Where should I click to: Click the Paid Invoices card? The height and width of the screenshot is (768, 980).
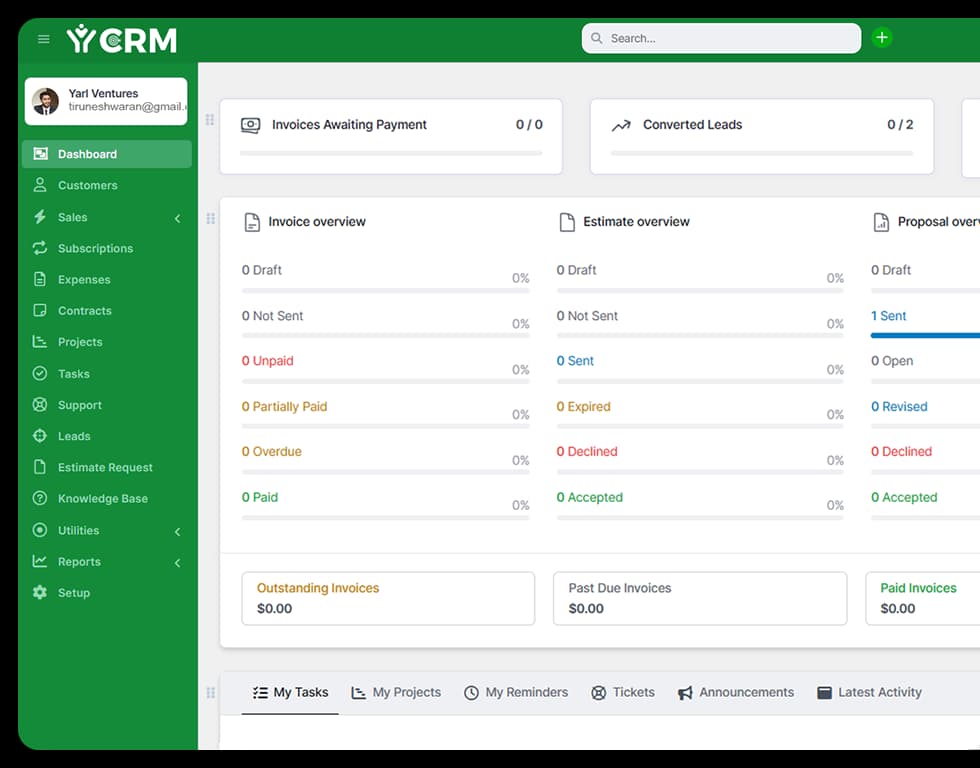coord(922,598)
